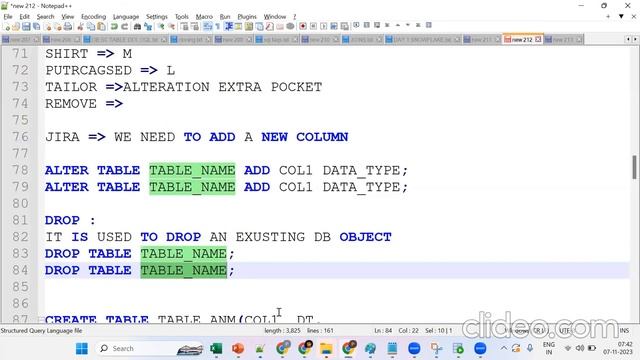Close the 'new 212' tab
Screen dimensions: 640x360
(538, 39)
